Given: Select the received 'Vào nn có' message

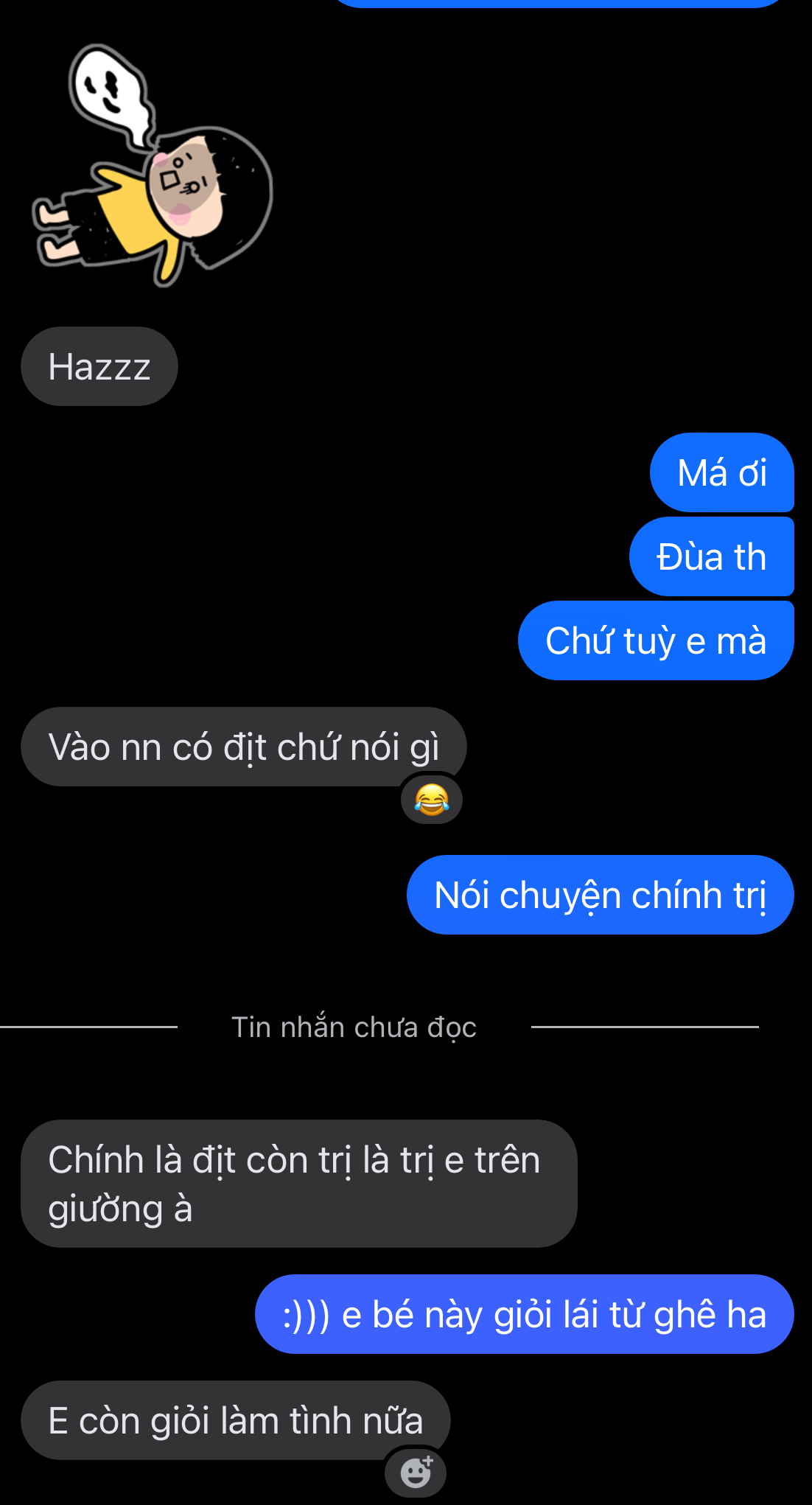Looking at the screenshot, I should coord(244,747).
